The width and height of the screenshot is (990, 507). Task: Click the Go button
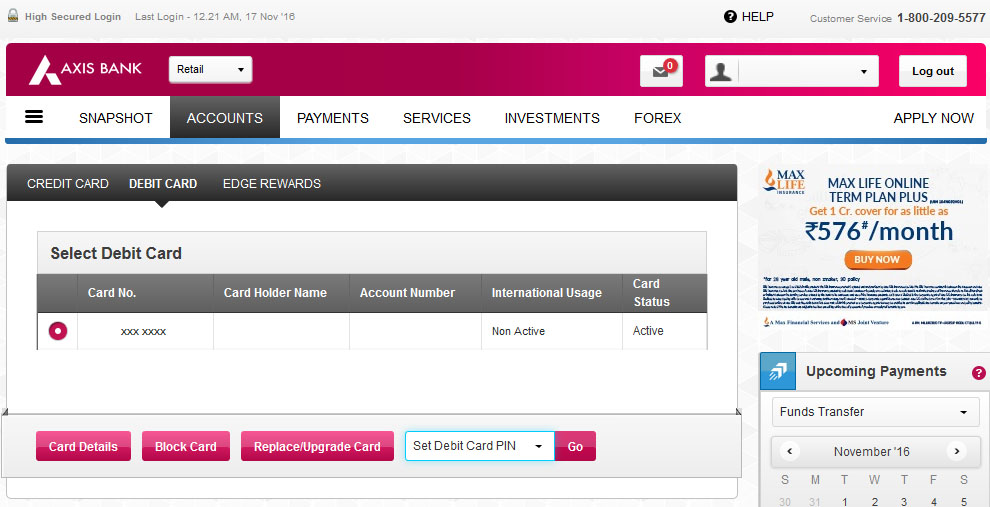[x=575, y=446]
